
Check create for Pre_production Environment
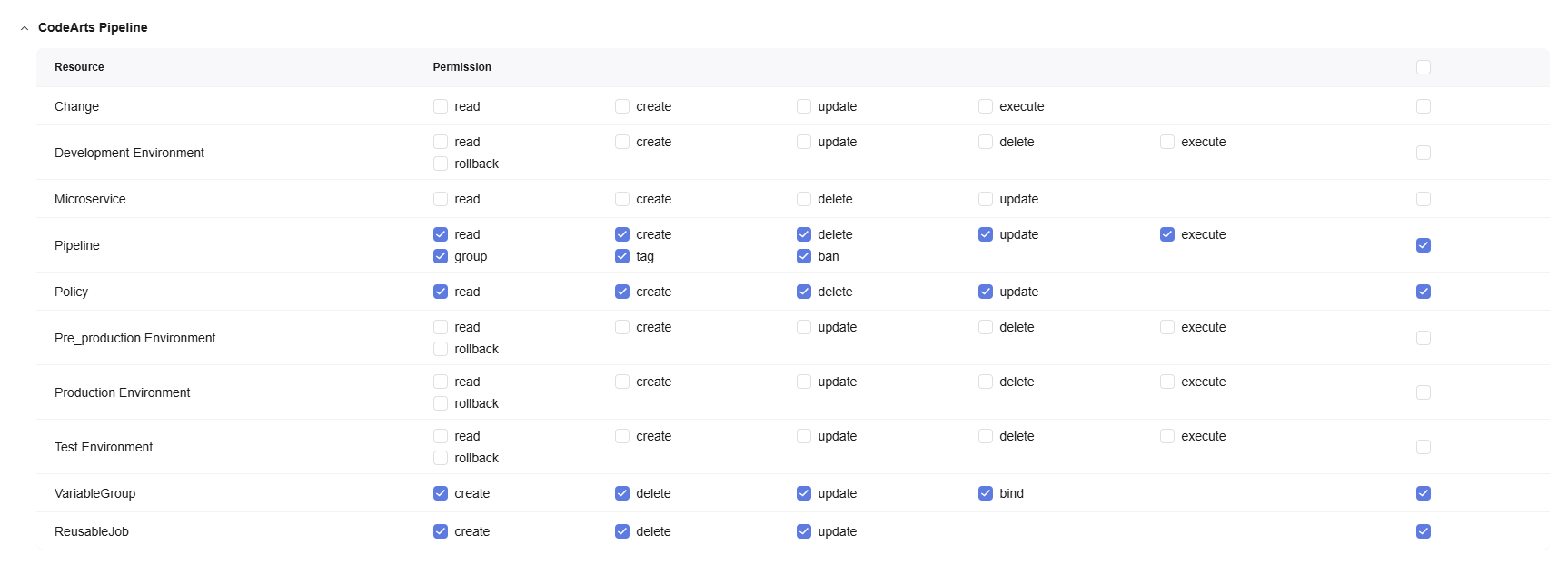pyautogui.click(x=622, y=327)
